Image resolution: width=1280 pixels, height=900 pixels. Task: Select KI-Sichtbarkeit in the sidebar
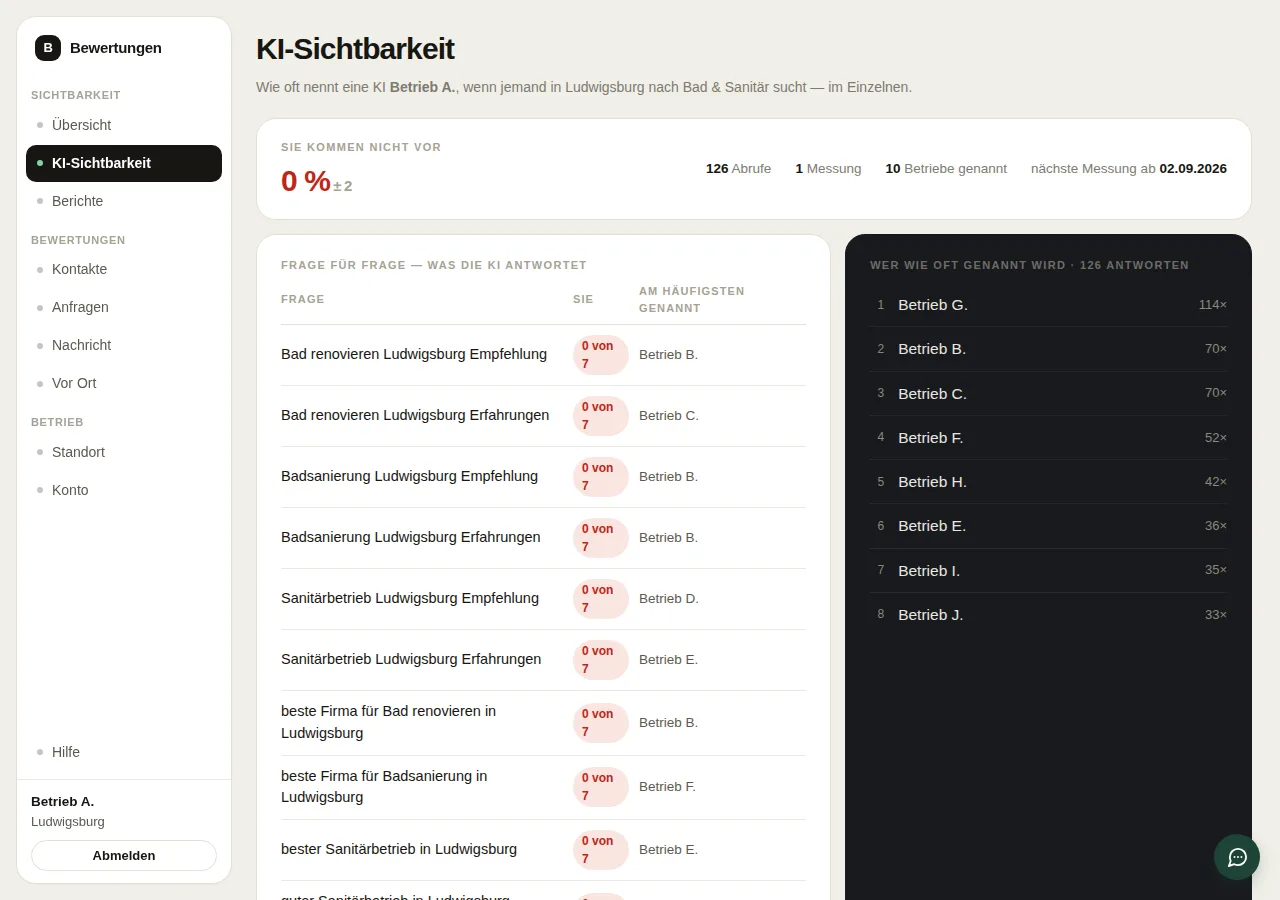click(124, 163)
